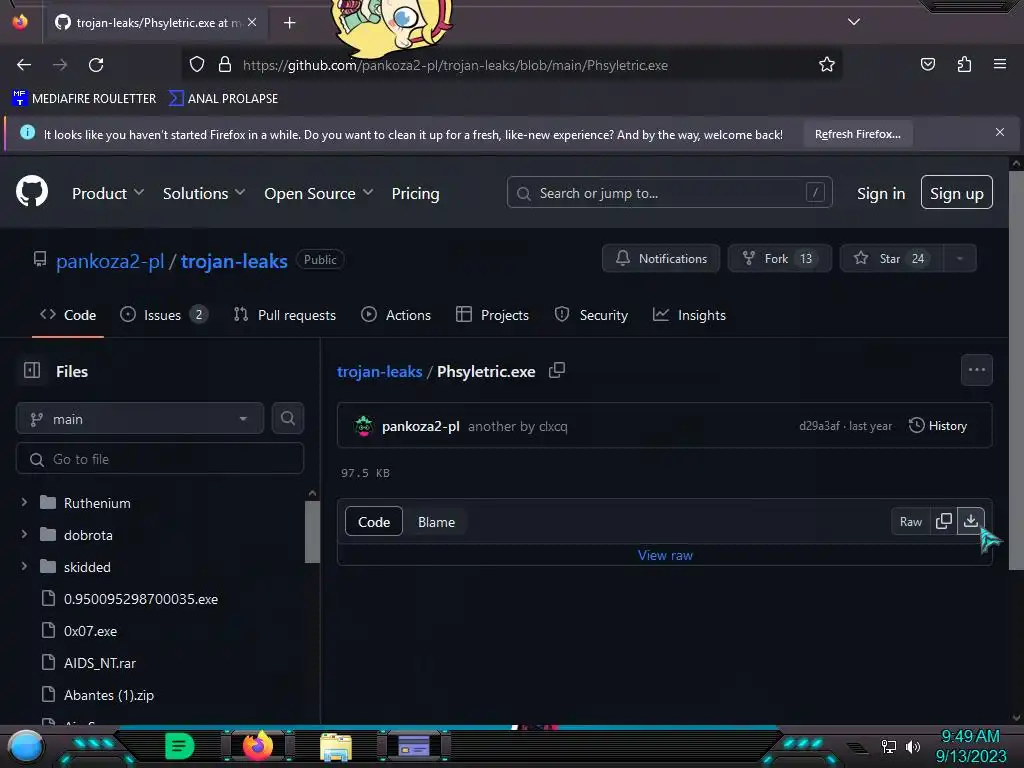Open the another by clxcq commit message

click(x=518, y=426)
